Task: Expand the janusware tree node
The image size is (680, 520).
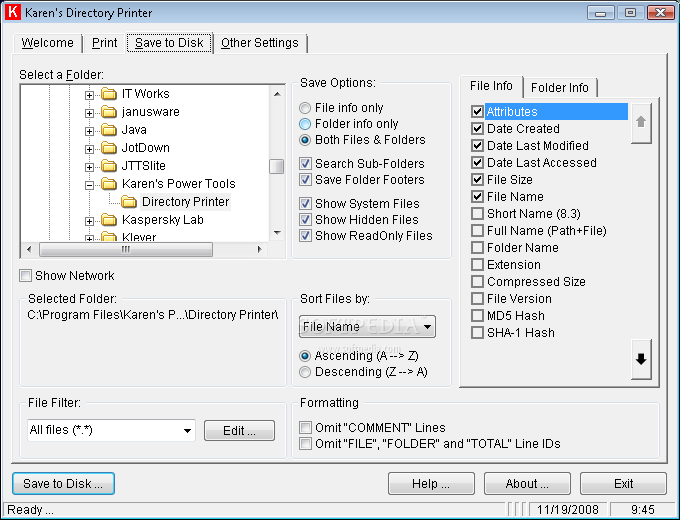Action: click(x=89, y=113)
